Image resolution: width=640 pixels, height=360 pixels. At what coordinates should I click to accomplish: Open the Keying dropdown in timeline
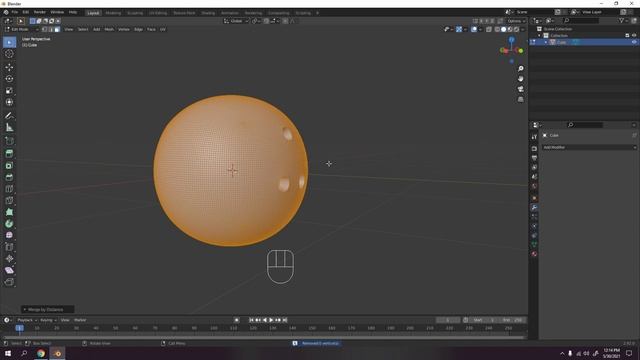click(48, 320)
